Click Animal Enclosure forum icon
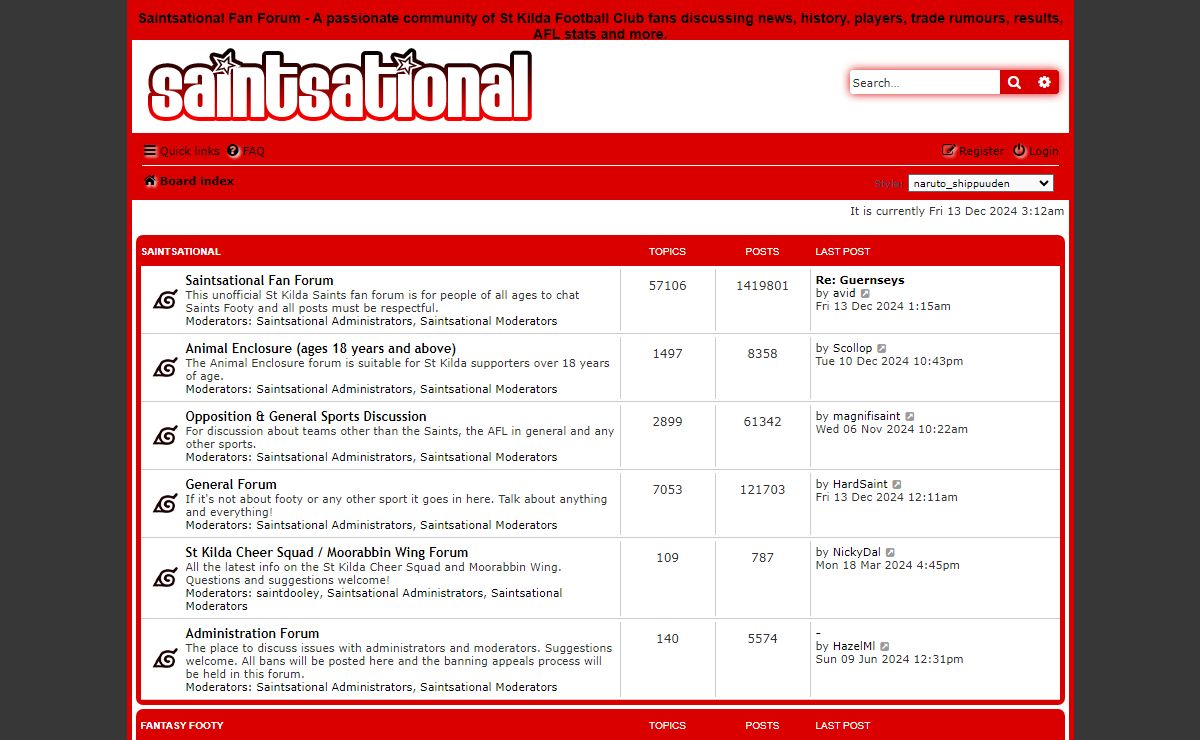 (x=165, y=367)
